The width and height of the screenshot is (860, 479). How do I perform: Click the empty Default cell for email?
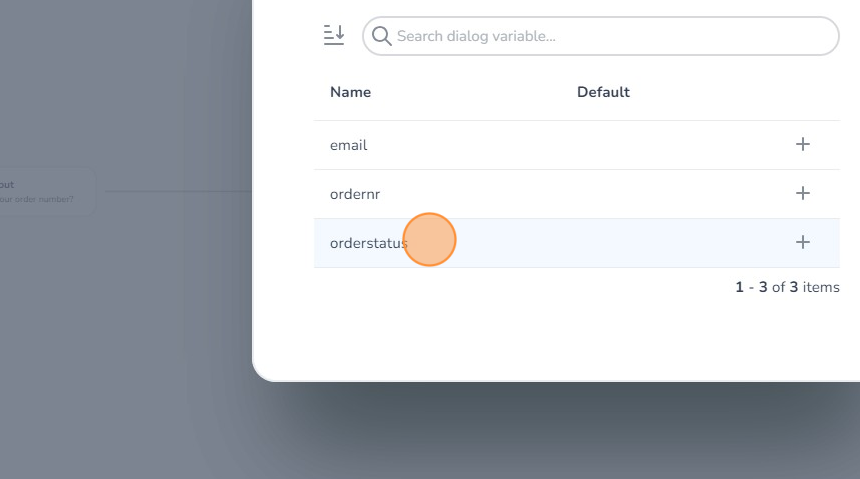[640, 145]
